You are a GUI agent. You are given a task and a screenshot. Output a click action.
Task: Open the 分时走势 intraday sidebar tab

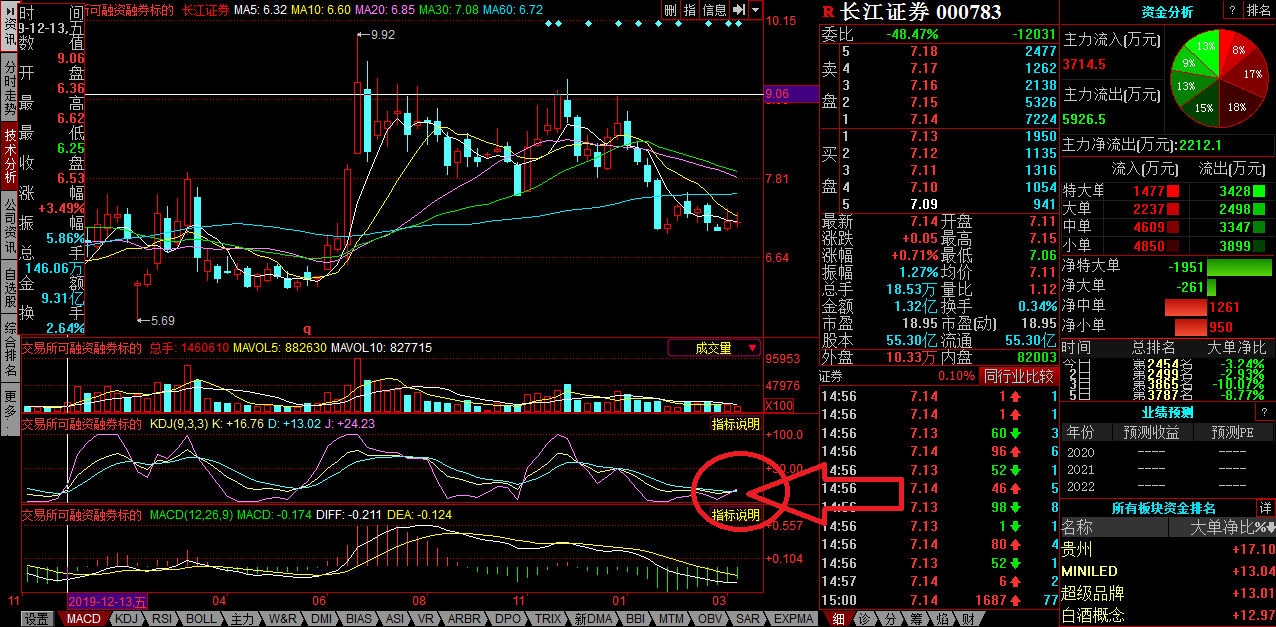point(9,88)
